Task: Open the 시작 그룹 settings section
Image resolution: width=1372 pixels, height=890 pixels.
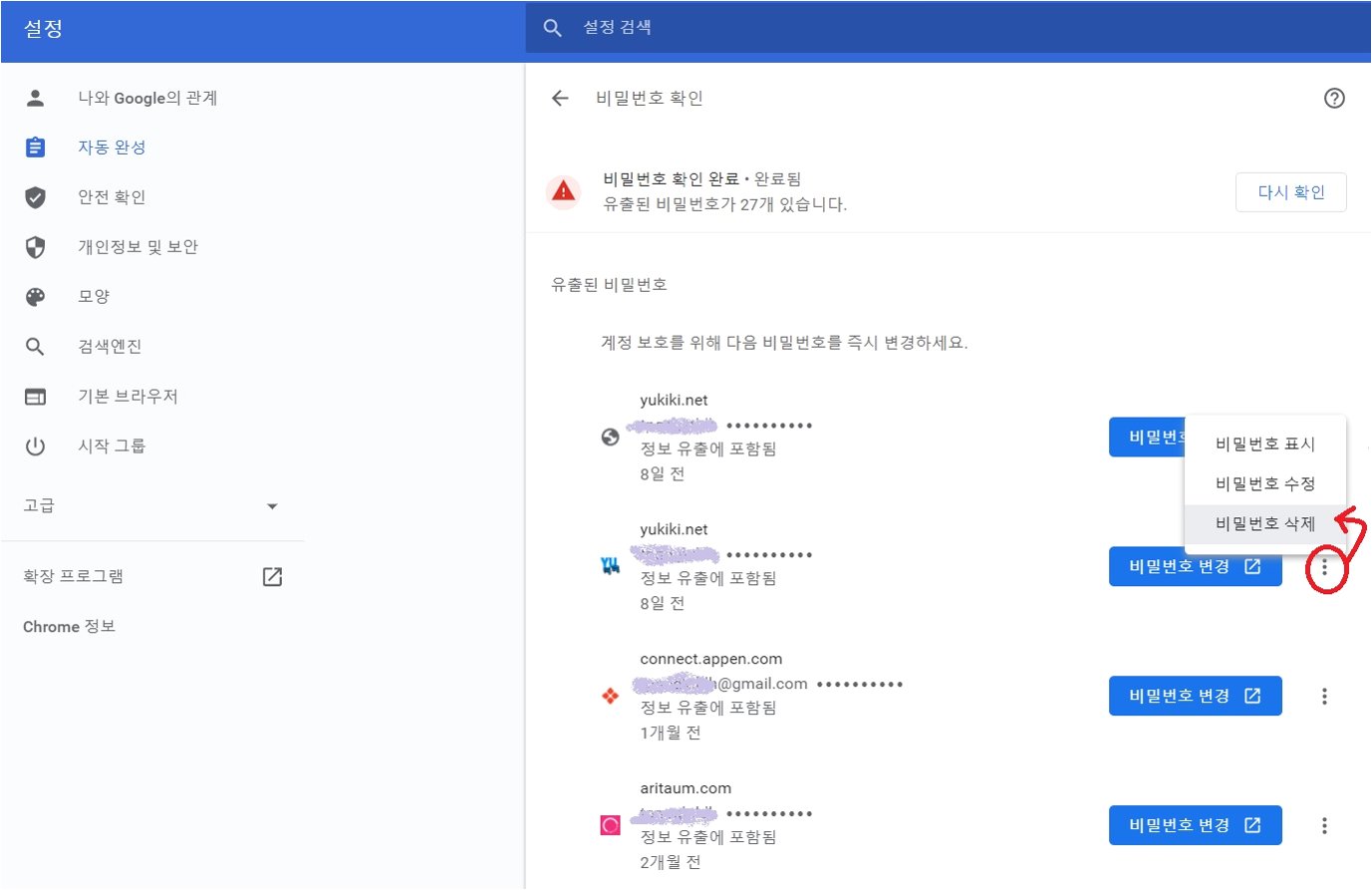Action: click(x=112, y=446)
